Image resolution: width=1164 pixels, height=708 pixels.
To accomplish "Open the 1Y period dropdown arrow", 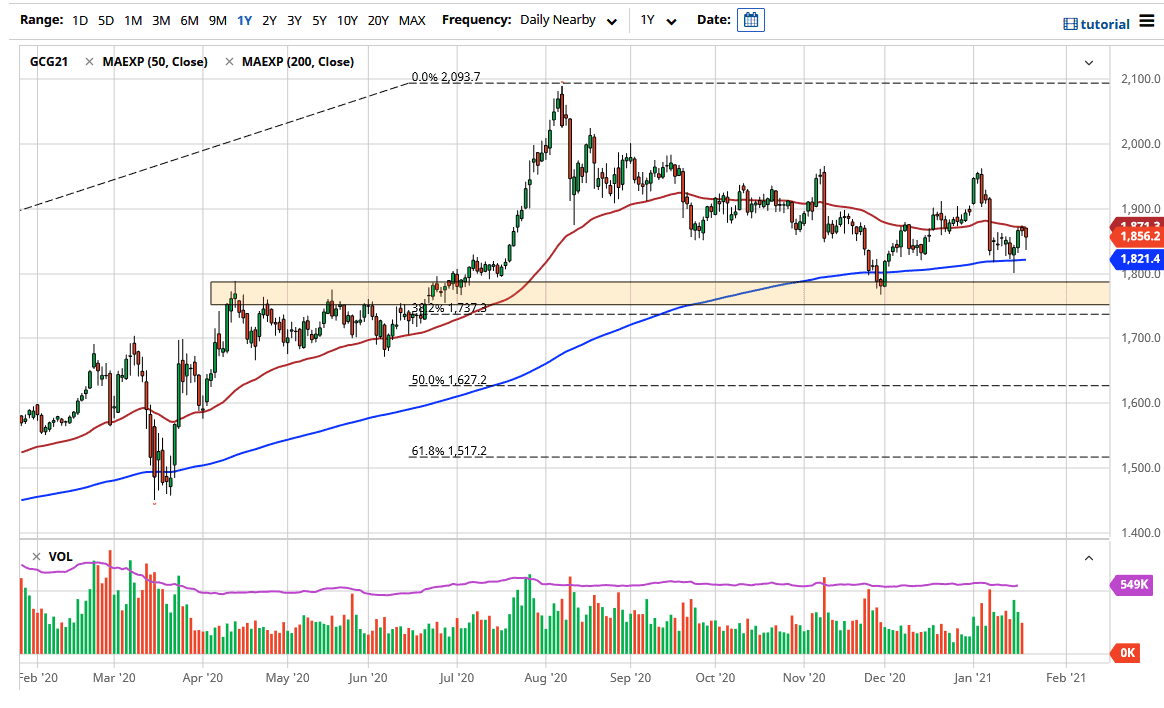I will pyautogui.click(x=671, y=19).
